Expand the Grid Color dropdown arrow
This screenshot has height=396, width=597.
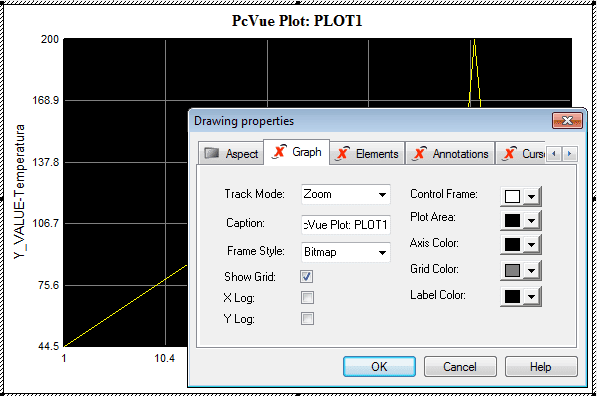point(531,271)
